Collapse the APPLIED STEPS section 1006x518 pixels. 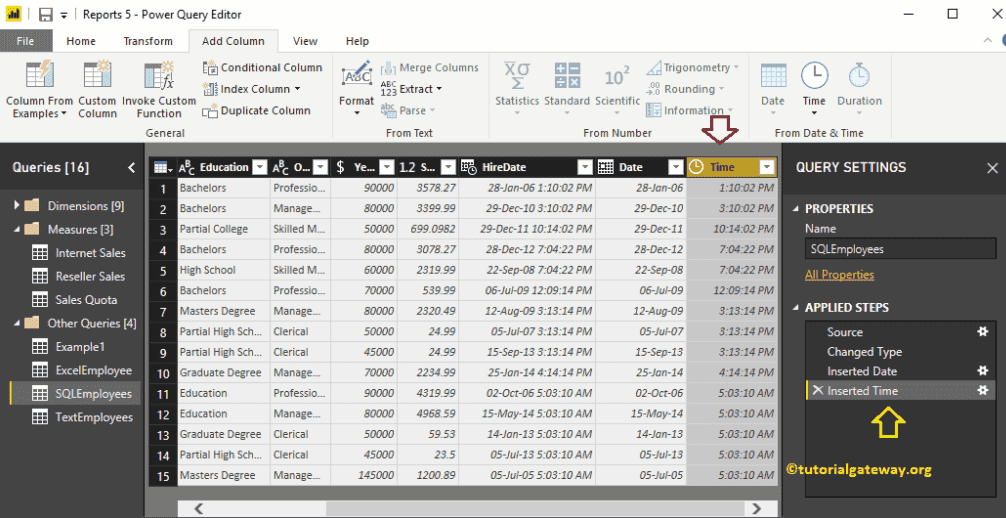[x=796, y=308]
